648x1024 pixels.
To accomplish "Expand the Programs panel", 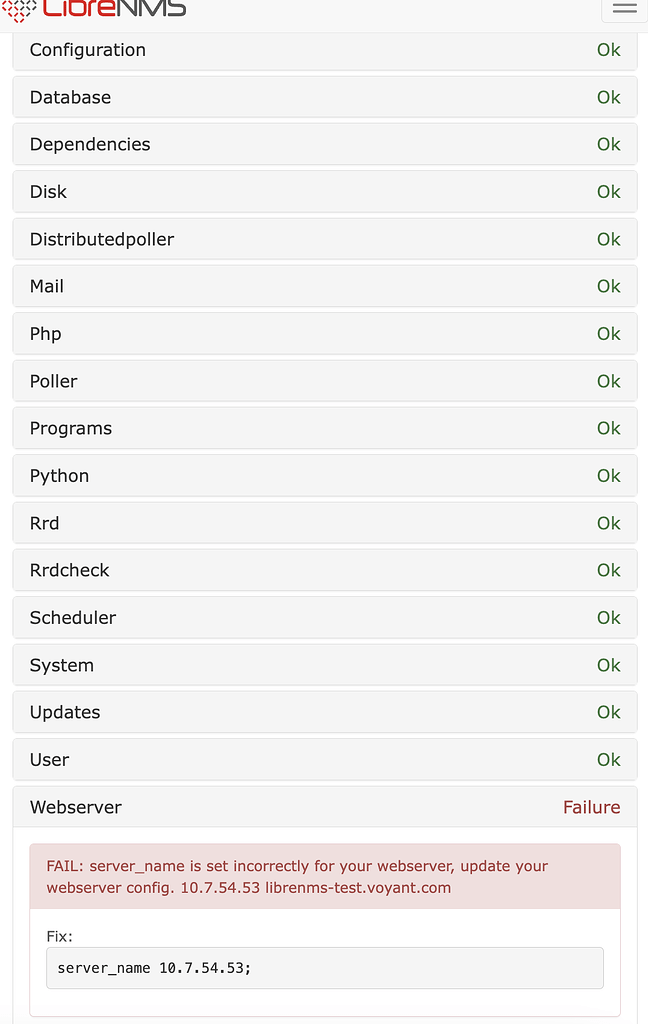I will [x=324, y=428].
